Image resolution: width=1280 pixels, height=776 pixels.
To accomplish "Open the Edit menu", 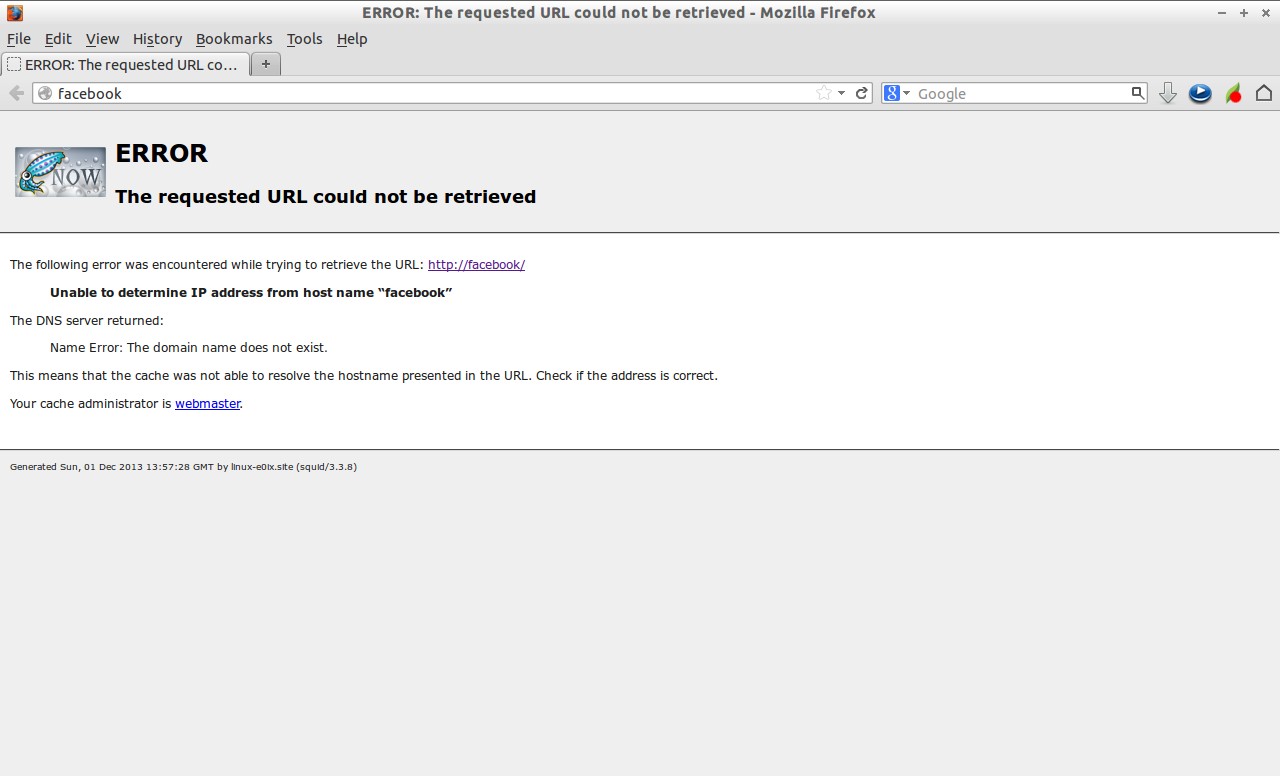I will click(58, 39).
